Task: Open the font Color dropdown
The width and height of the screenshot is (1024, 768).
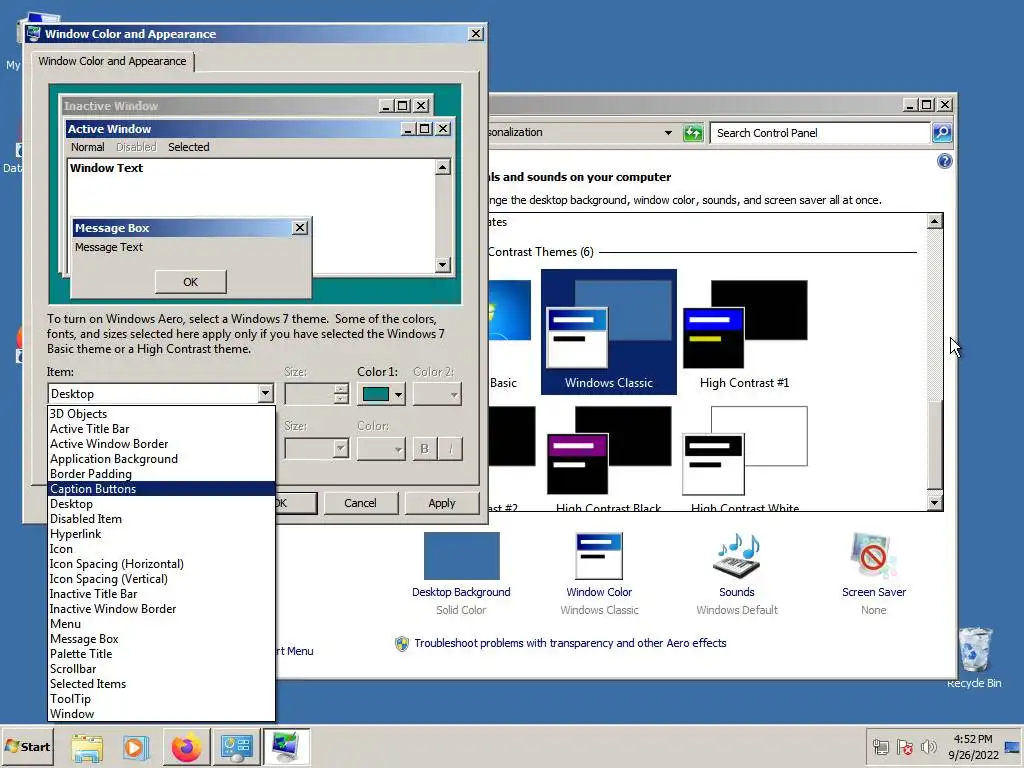Action: pyautogui.click(x=381, y=449)
